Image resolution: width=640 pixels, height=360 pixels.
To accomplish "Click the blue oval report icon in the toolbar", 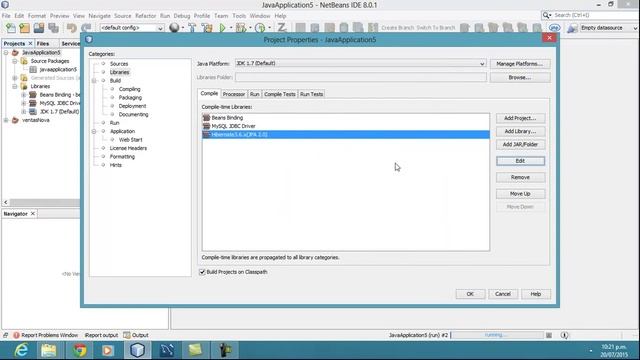I will pos(554,28).
